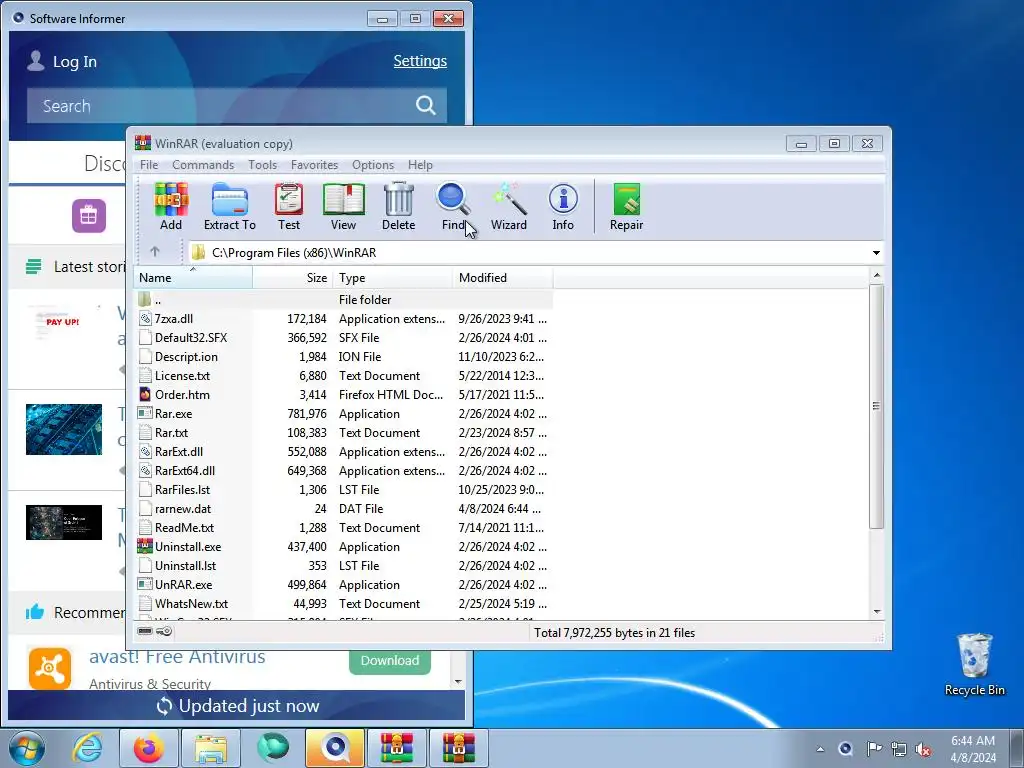Run the Test archive tool

[289, 206]
